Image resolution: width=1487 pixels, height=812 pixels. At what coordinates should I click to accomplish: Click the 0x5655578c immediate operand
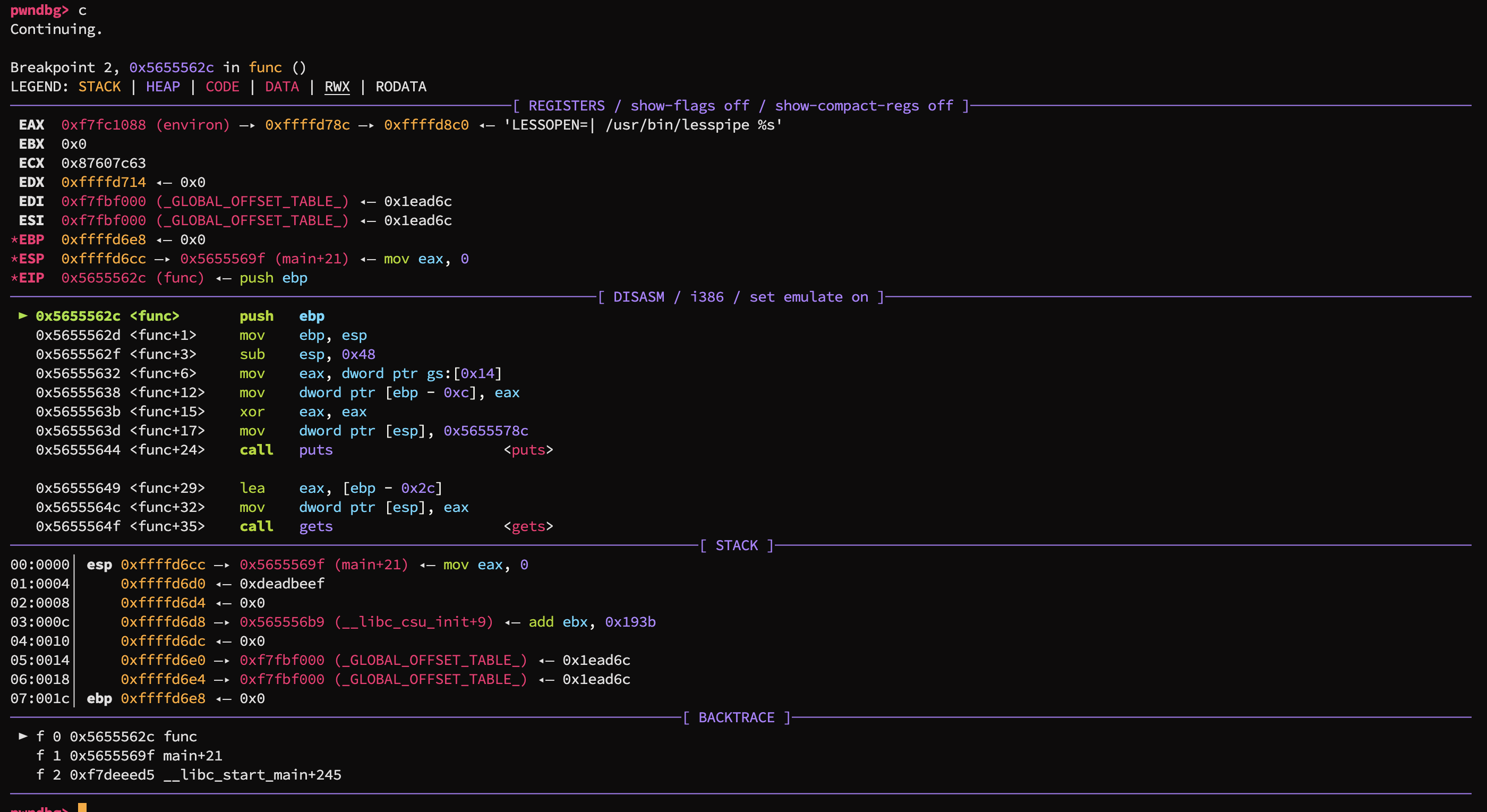point(485,431)
